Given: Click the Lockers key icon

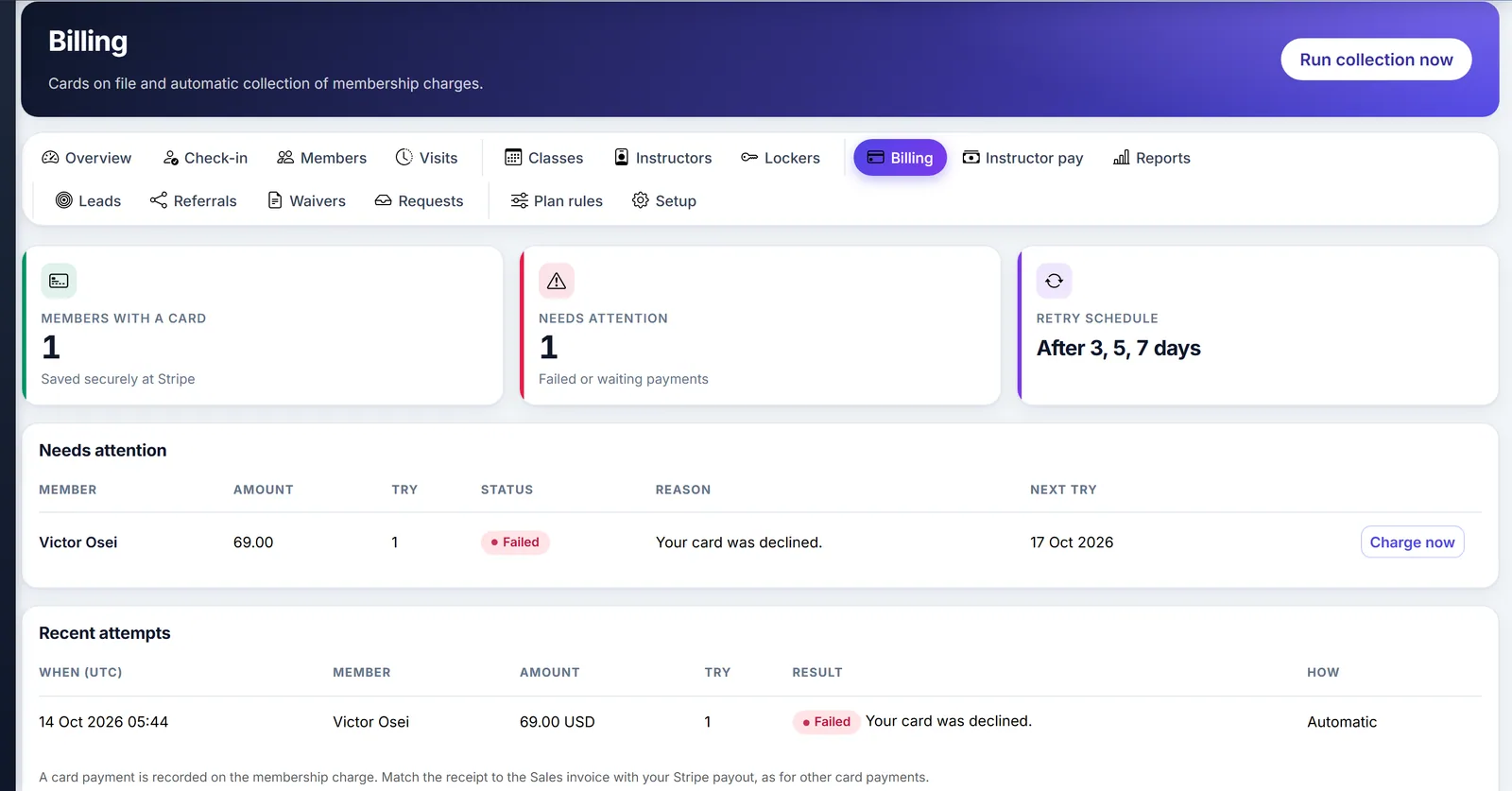Looking at the screenshot, I should (x=749, y=158).
